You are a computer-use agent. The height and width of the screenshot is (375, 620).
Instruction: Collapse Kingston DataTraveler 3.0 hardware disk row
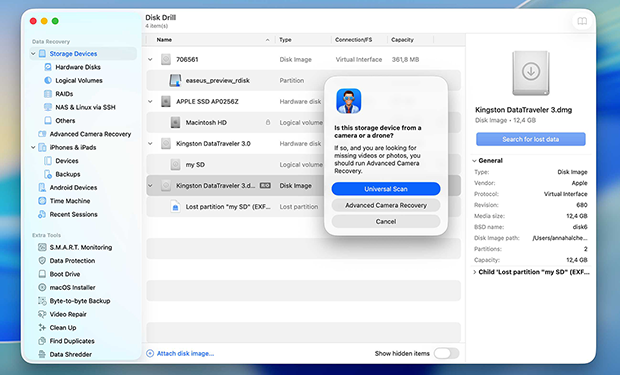pos(150,144)
